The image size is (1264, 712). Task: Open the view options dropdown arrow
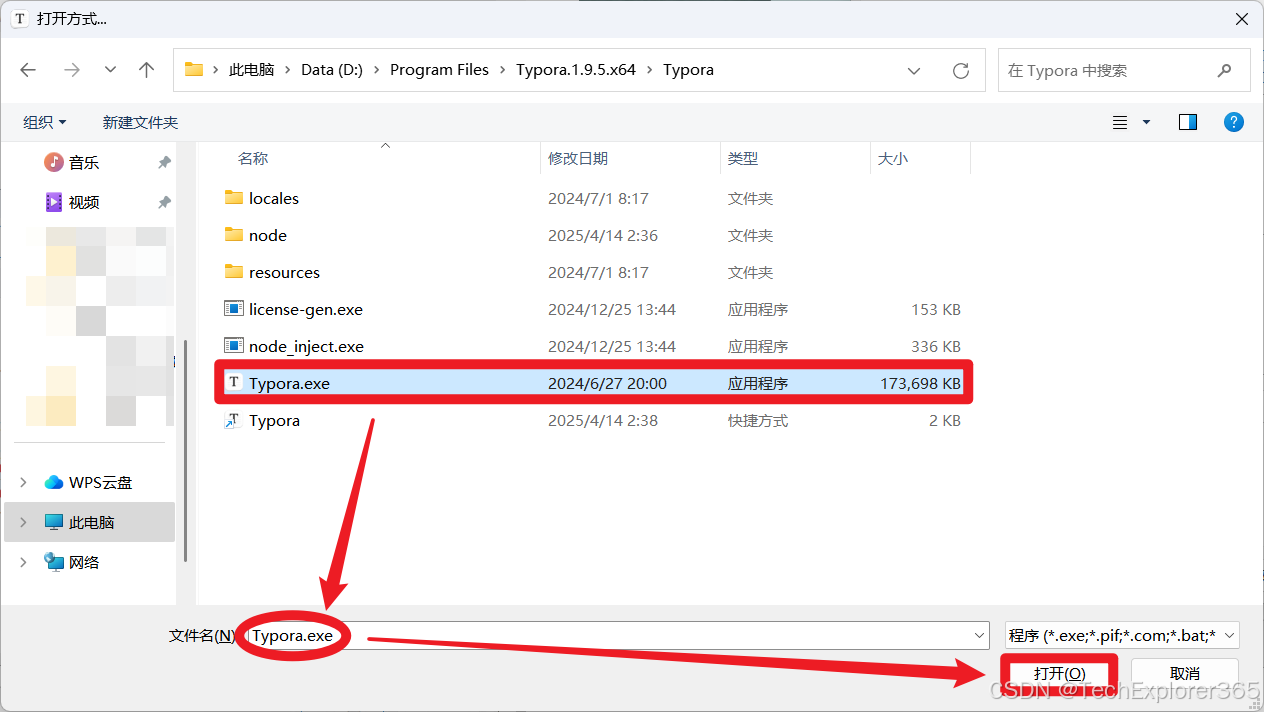[x=1146, y=122]
